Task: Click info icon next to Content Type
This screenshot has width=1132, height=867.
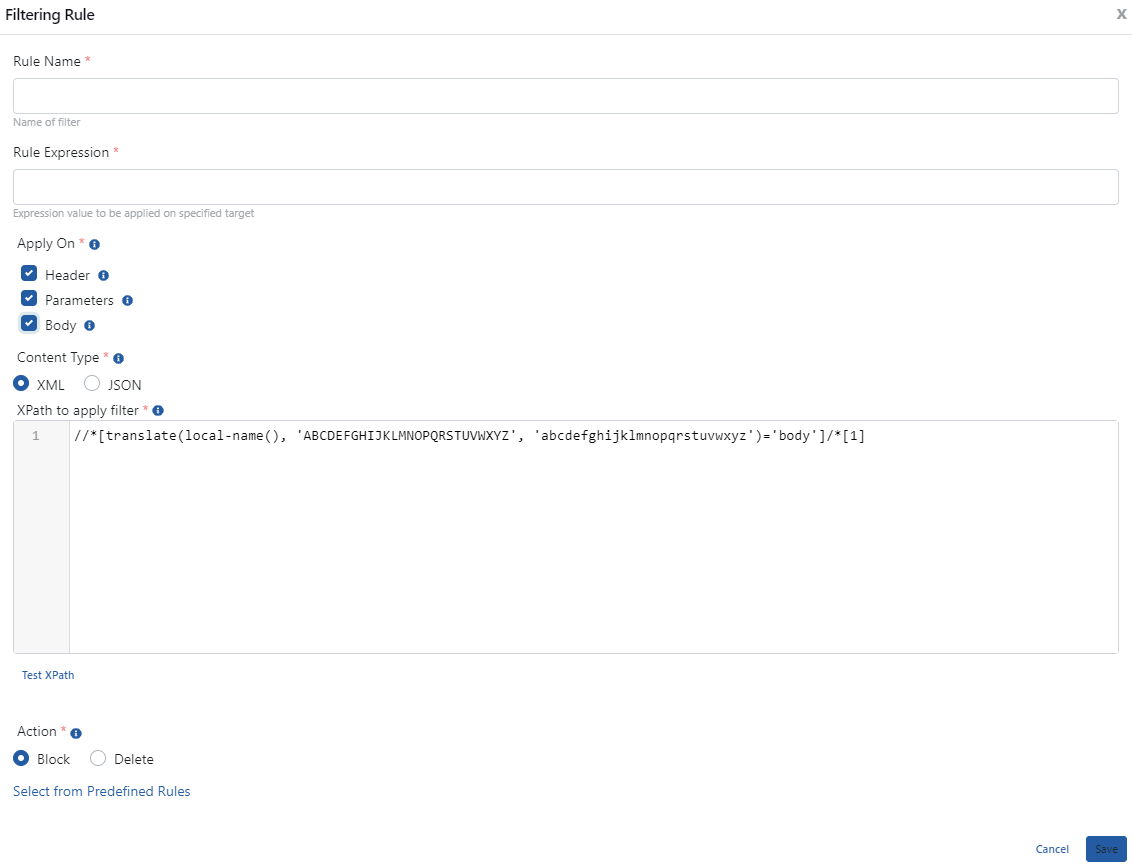Action: pos(118,358)
